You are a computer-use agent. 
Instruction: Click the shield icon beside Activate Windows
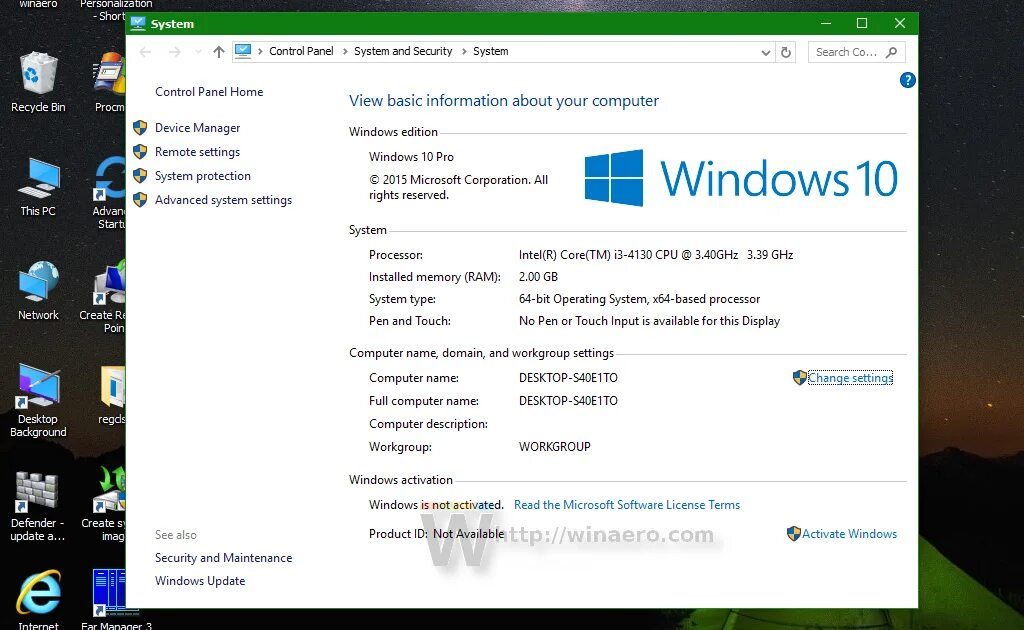793,533
